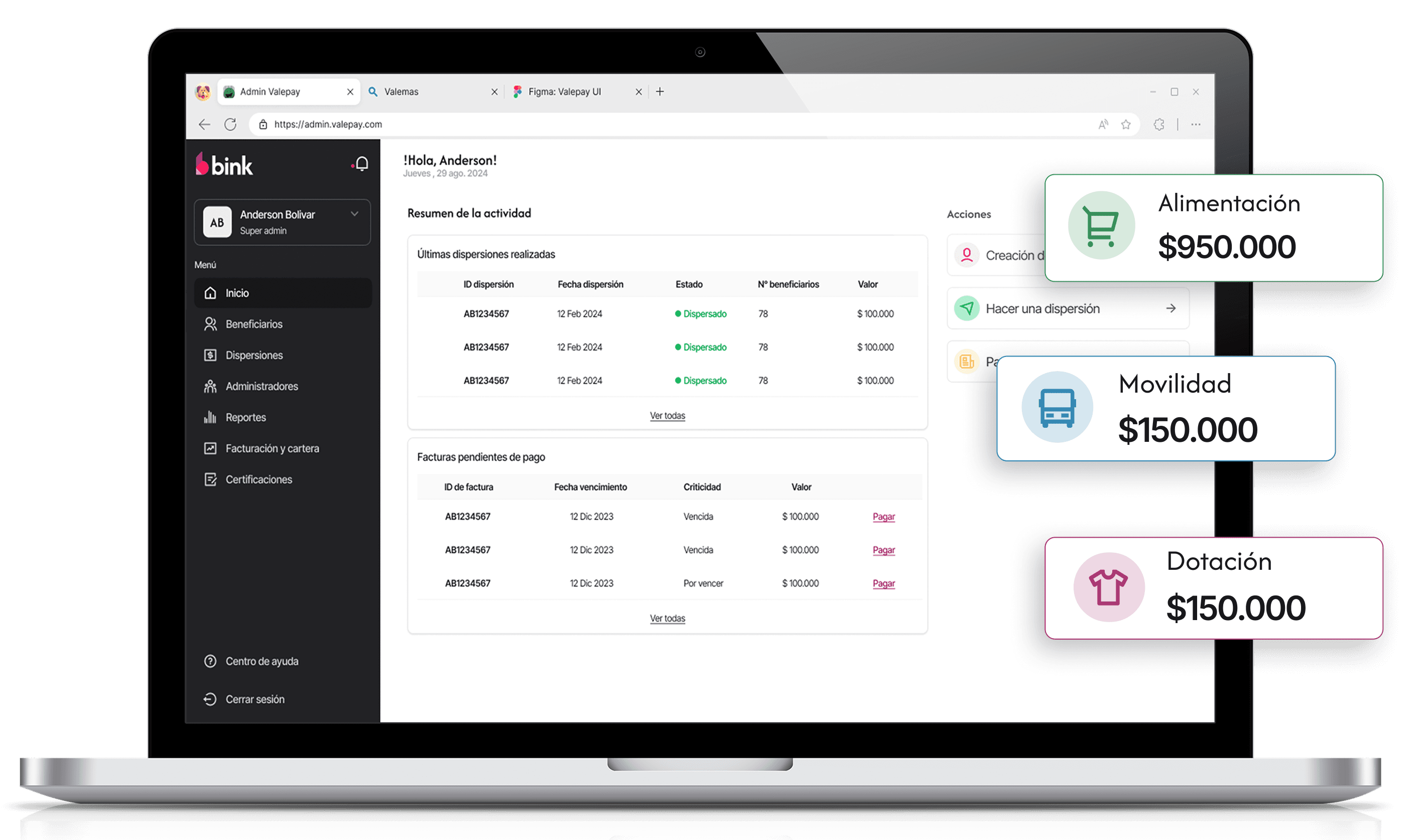Viewport: 1405px width, 840px height.
Task: Open the Administradores menu item
Action: [x=261, y=386]
